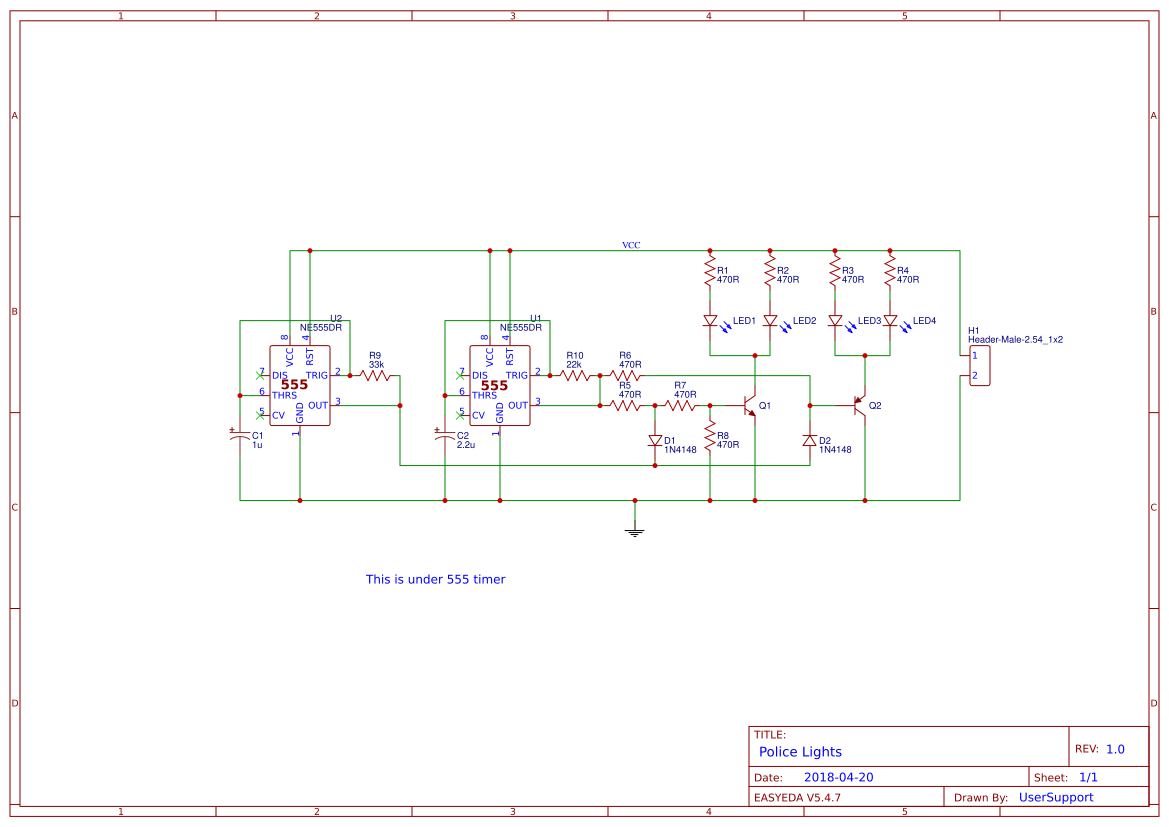The image size is (1169, 827).
Task: Click header H1 pin 2
Action: click(x=974, y=376)
